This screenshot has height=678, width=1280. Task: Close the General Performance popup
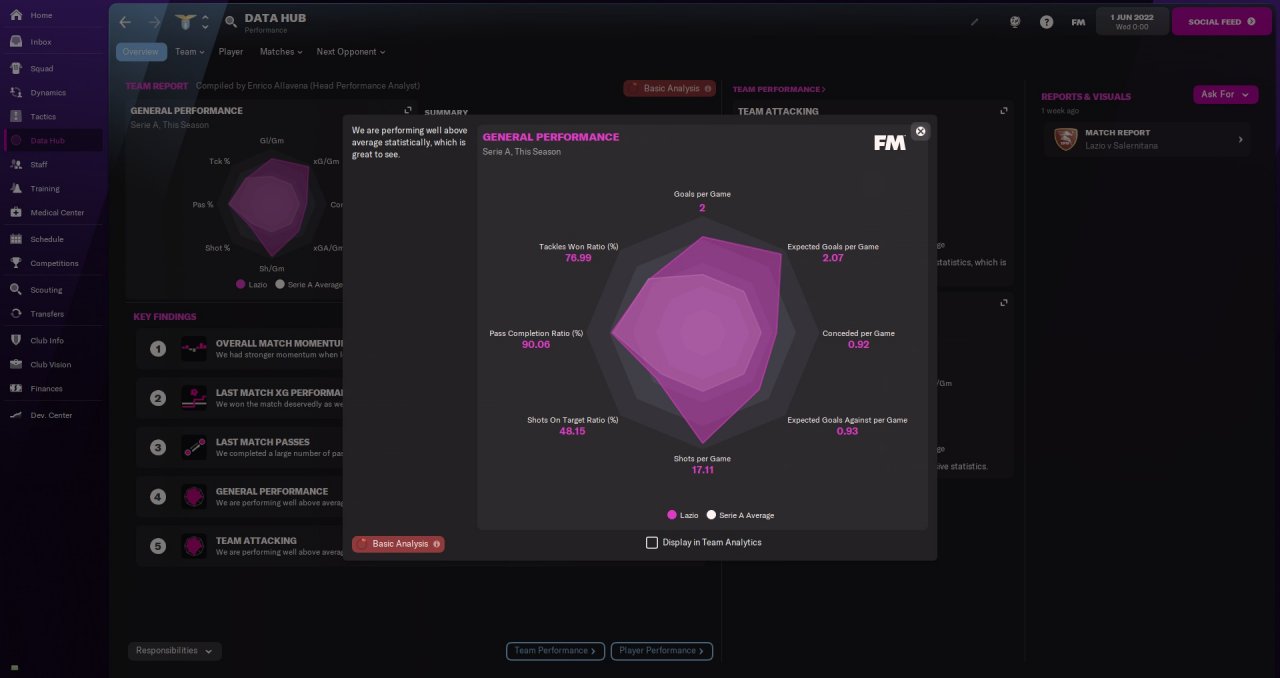coord(920,131)
